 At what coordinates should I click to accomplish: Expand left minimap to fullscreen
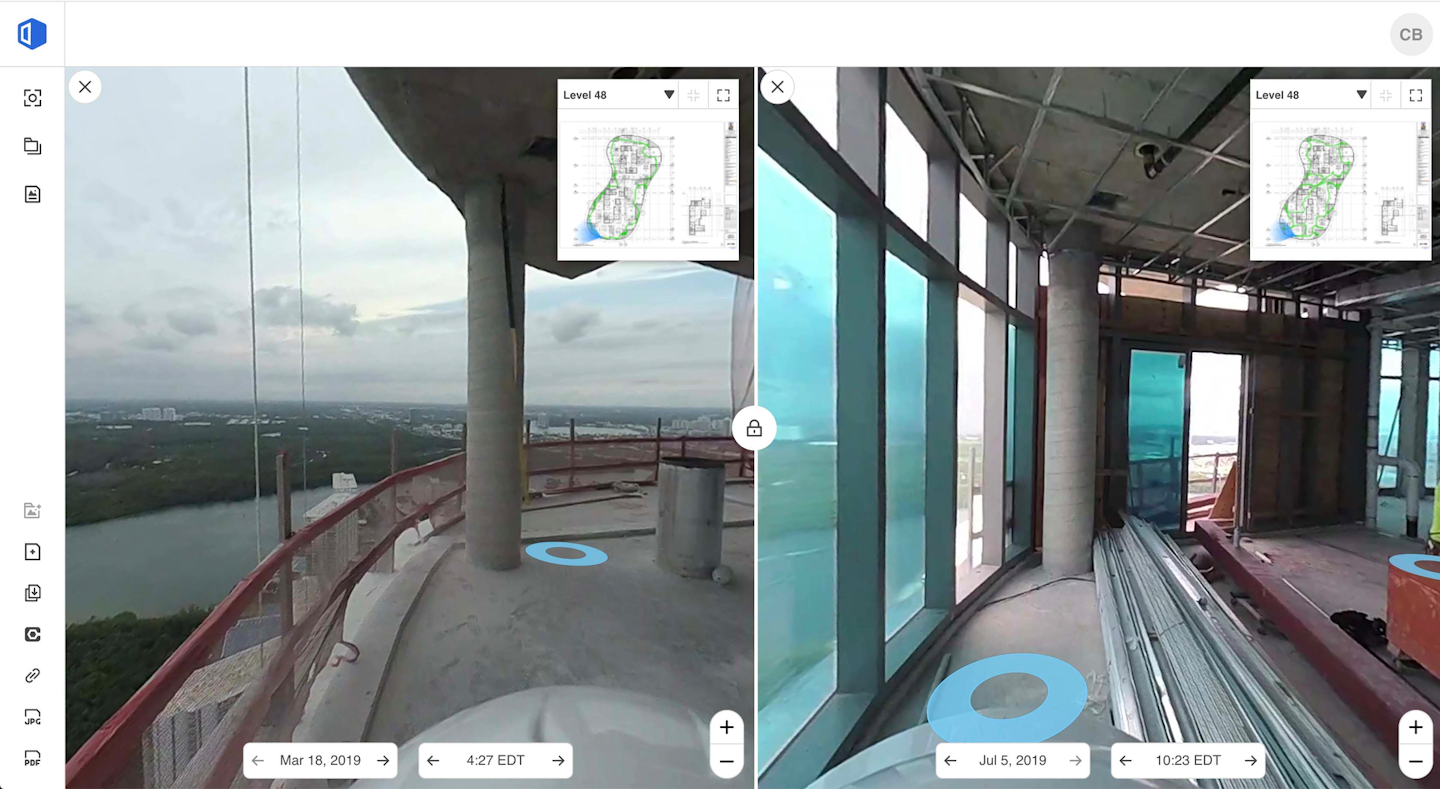click(x=723, y=95)
